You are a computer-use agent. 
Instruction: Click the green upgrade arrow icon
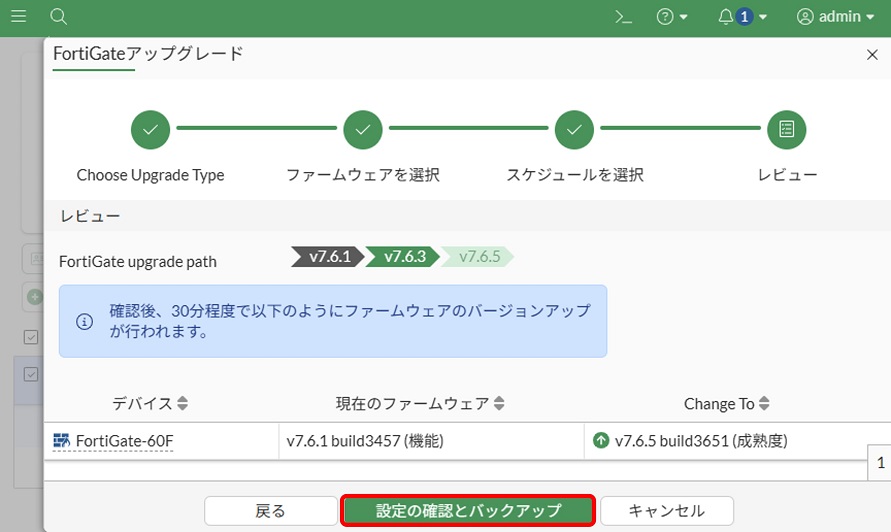601,440
